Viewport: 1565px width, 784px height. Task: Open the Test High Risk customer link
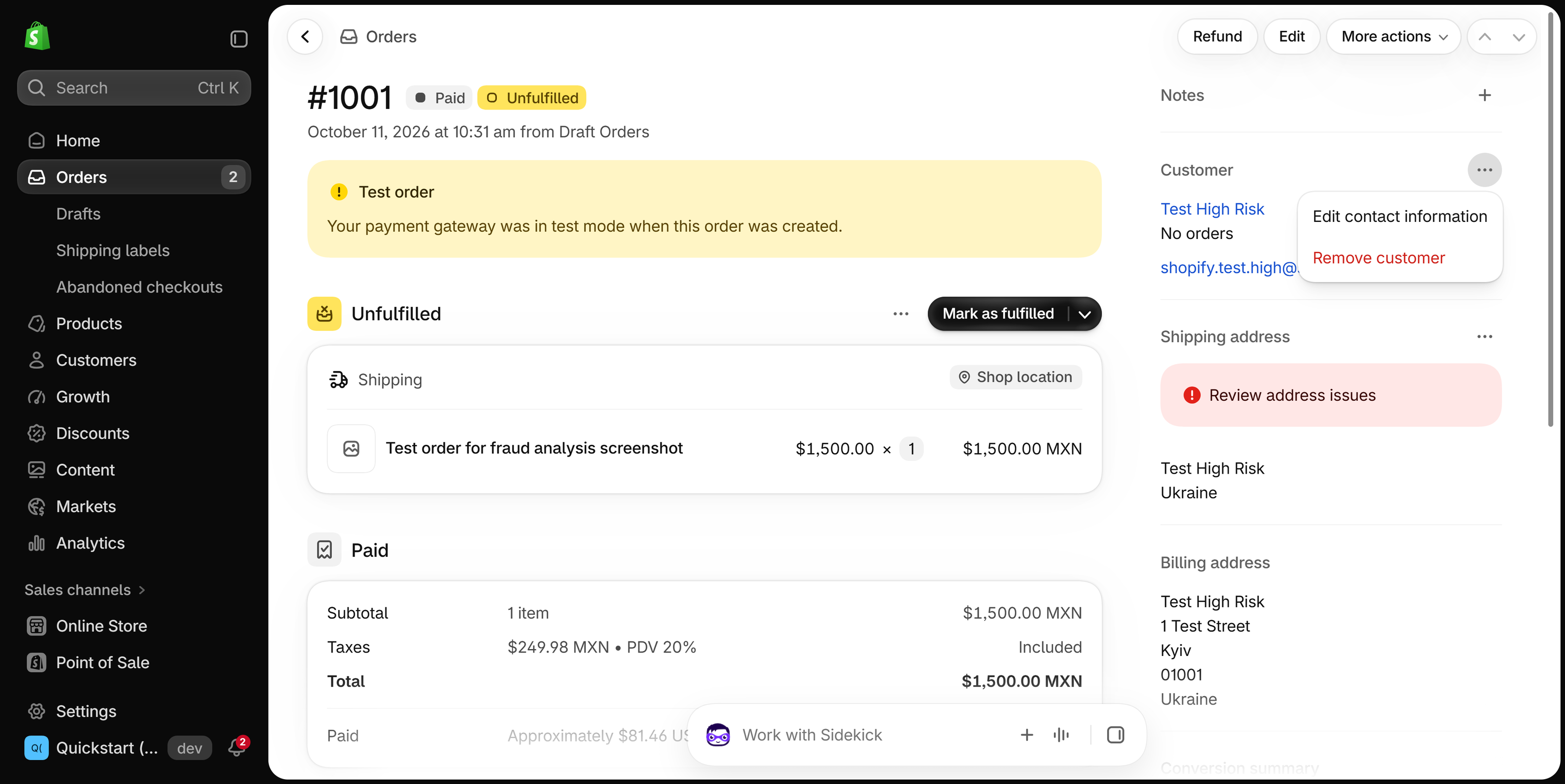pyautogui.click(x=1212, y=209)
